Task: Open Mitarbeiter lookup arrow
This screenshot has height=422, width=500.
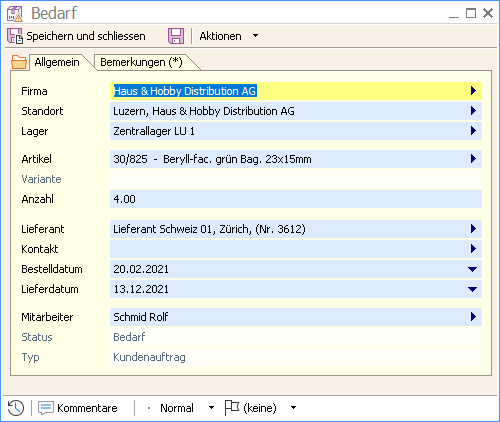Action: 473,317
